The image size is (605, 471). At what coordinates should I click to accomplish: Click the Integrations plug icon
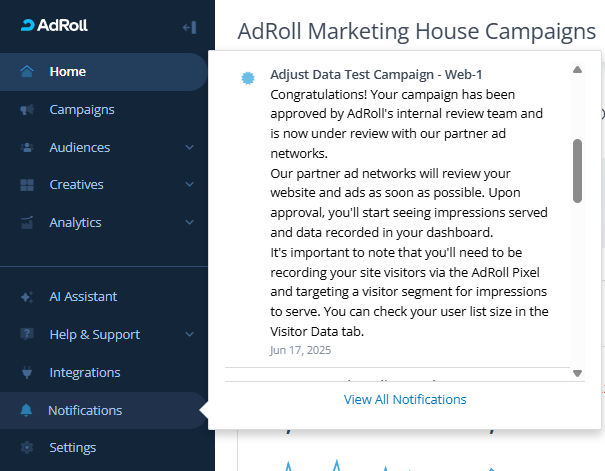click(x=27, y=373)
